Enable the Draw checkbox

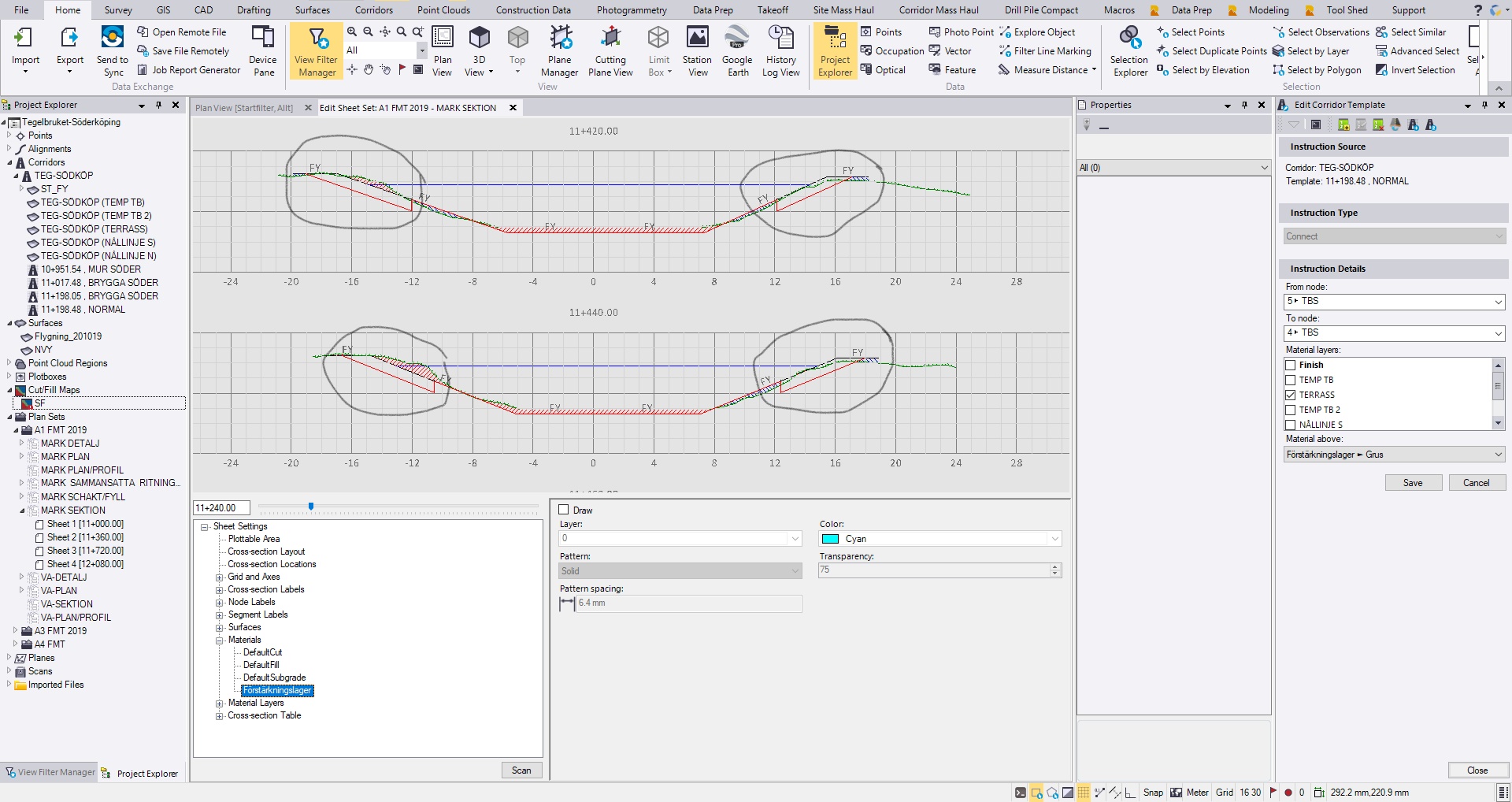pos(564,510)
